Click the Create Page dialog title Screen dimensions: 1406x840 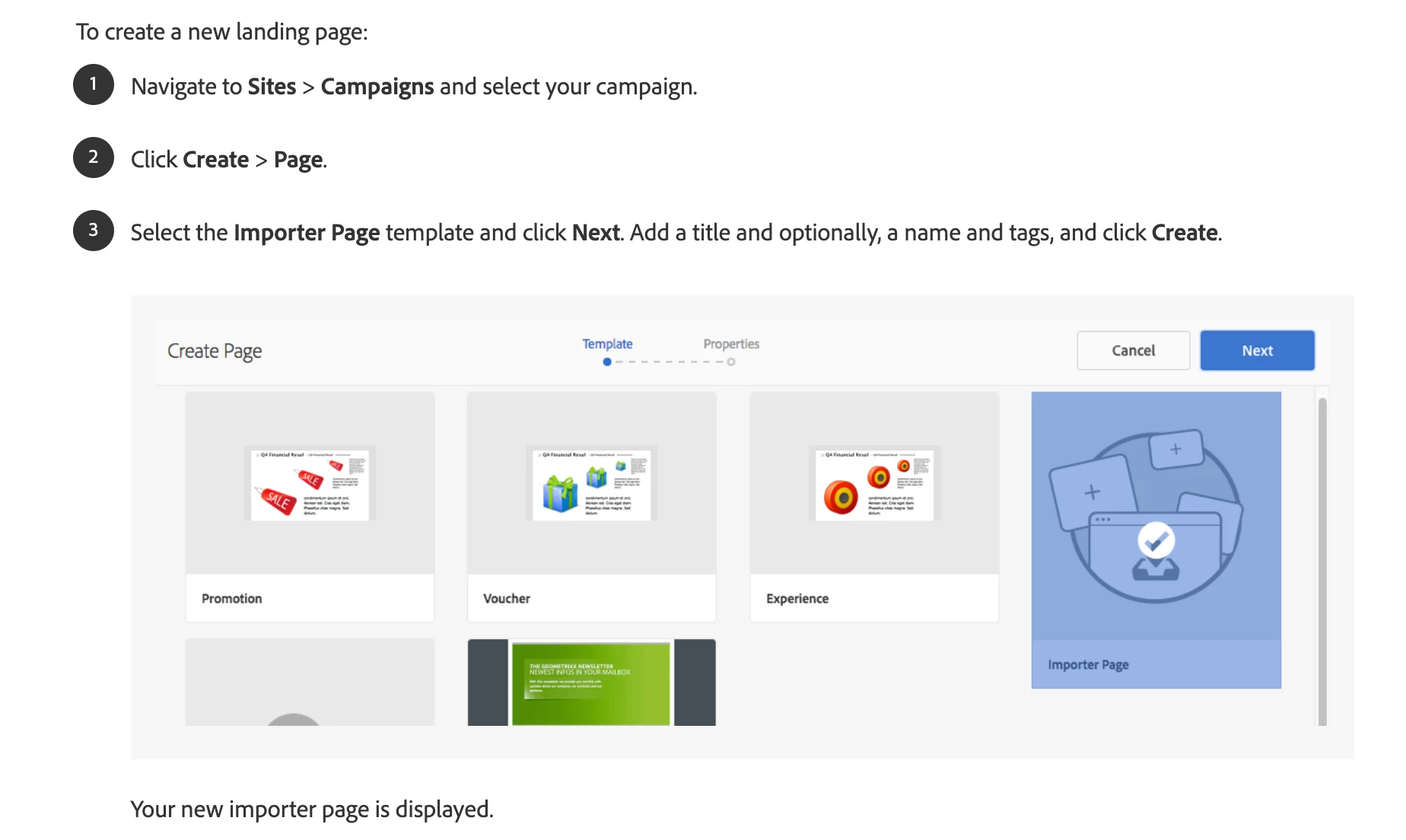point(215,351)
